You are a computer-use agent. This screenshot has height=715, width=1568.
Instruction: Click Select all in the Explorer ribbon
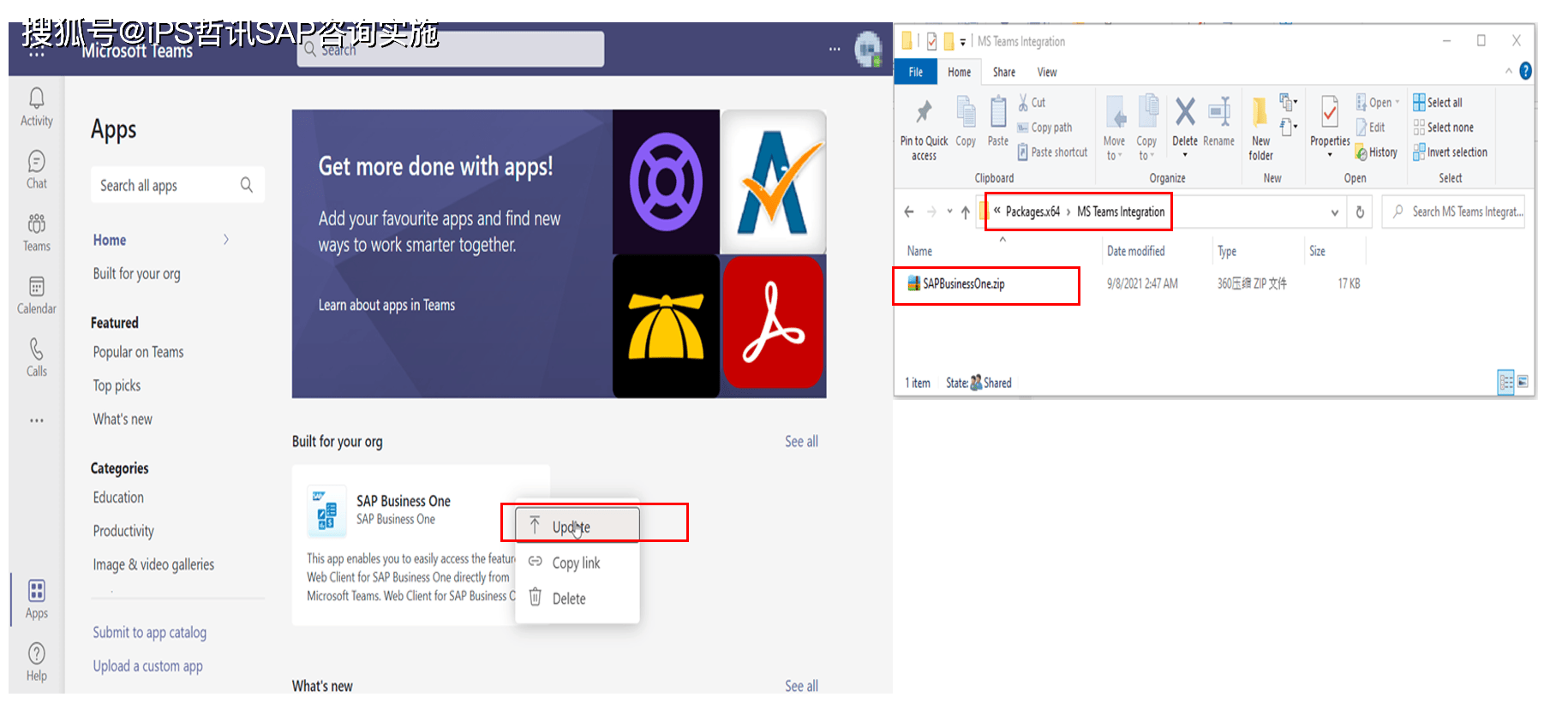click(1438, 103)
